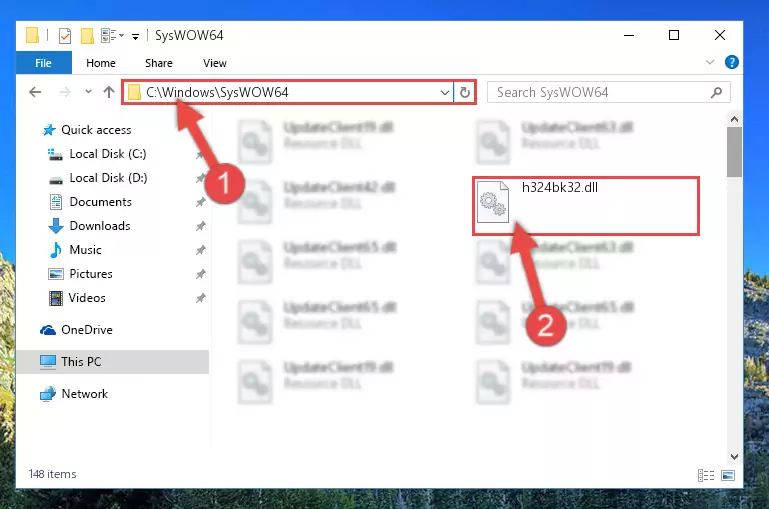Click the vertical scrollbar thumb
This screenshot has height=509, width=769.
click(734, 152)
